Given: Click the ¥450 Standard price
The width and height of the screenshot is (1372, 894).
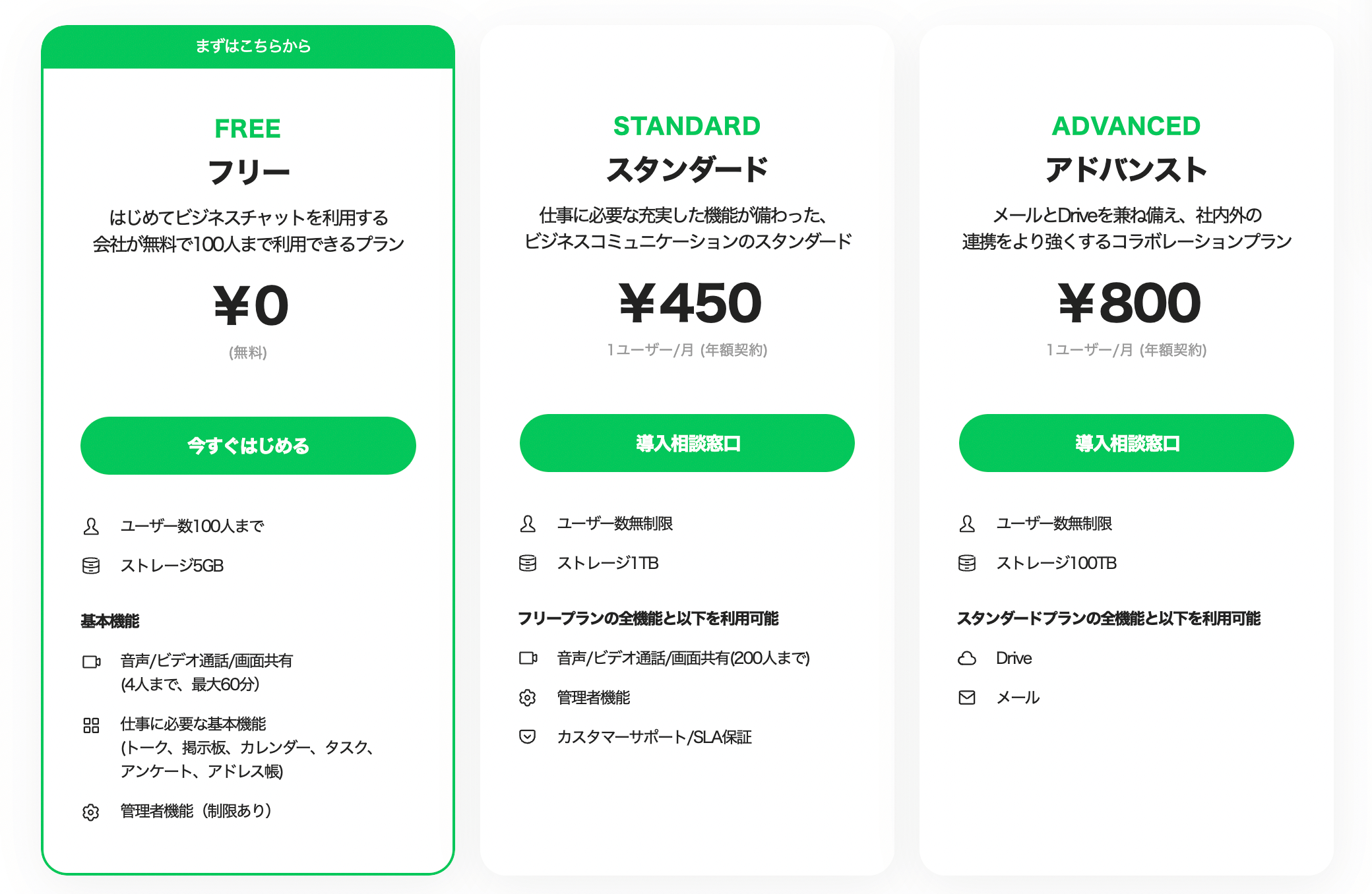Looking at the screenshot, I should pos(690,303).
